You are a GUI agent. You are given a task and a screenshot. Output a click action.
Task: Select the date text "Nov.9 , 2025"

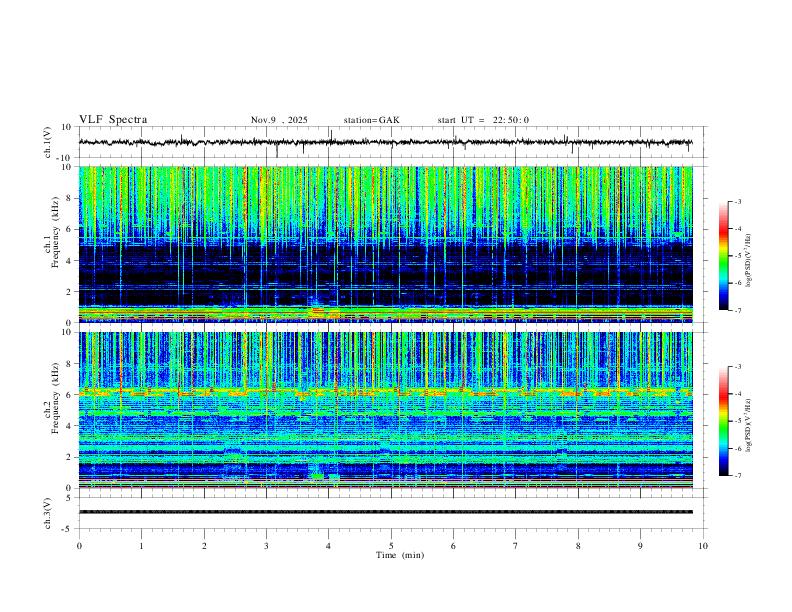(279, 120)
